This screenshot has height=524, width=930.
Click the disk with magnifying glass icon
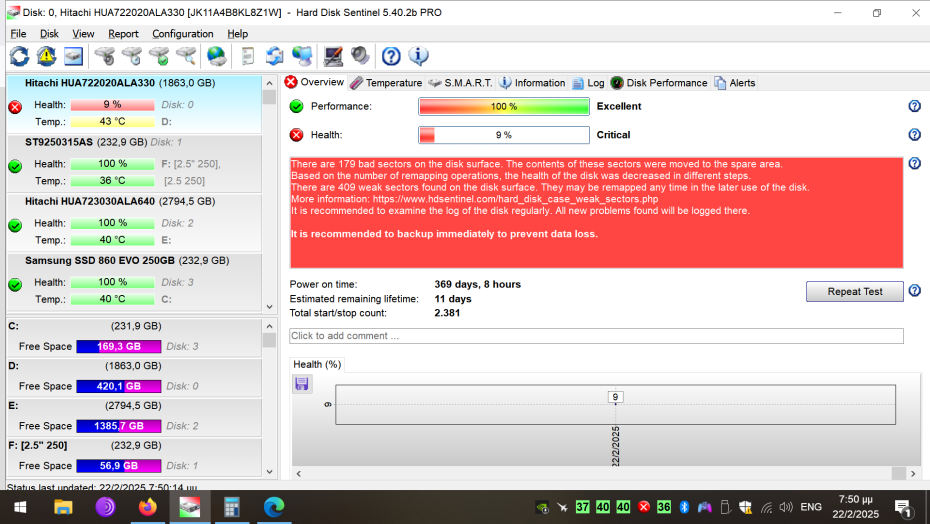(x=186, y=56)
